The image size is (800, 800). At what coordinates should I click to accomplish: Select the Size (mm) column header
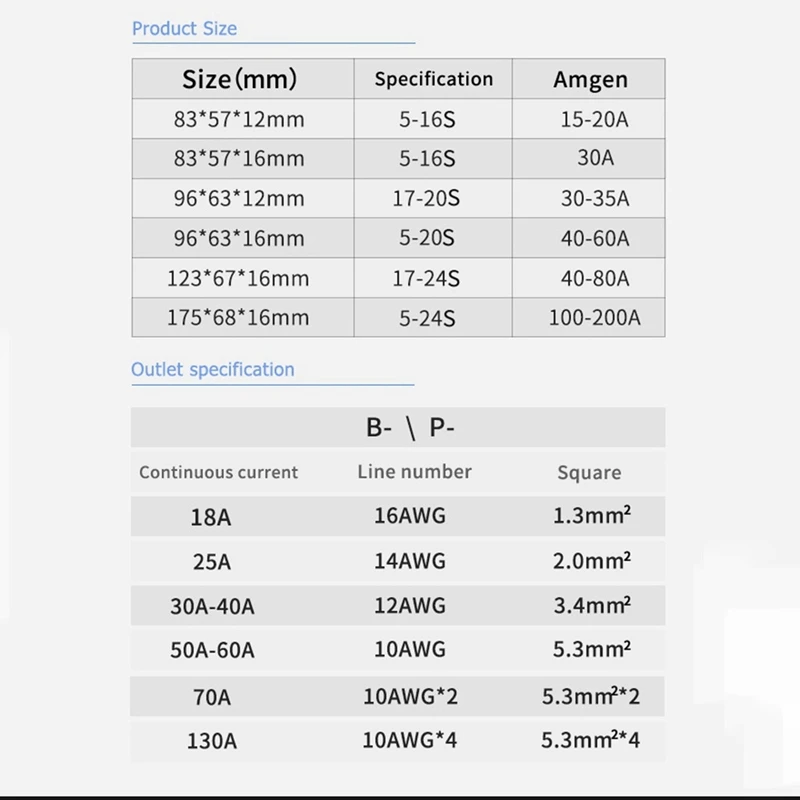pyautogui.click(x=239, y=79)
